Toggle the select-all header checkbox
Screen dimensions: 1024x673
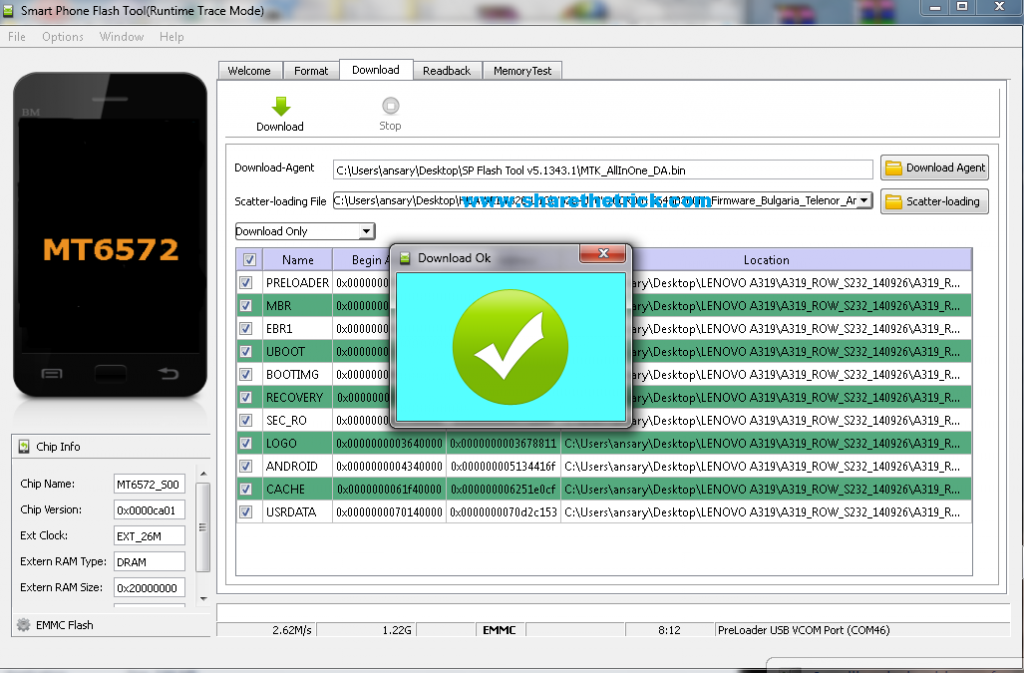coord(249,260)
